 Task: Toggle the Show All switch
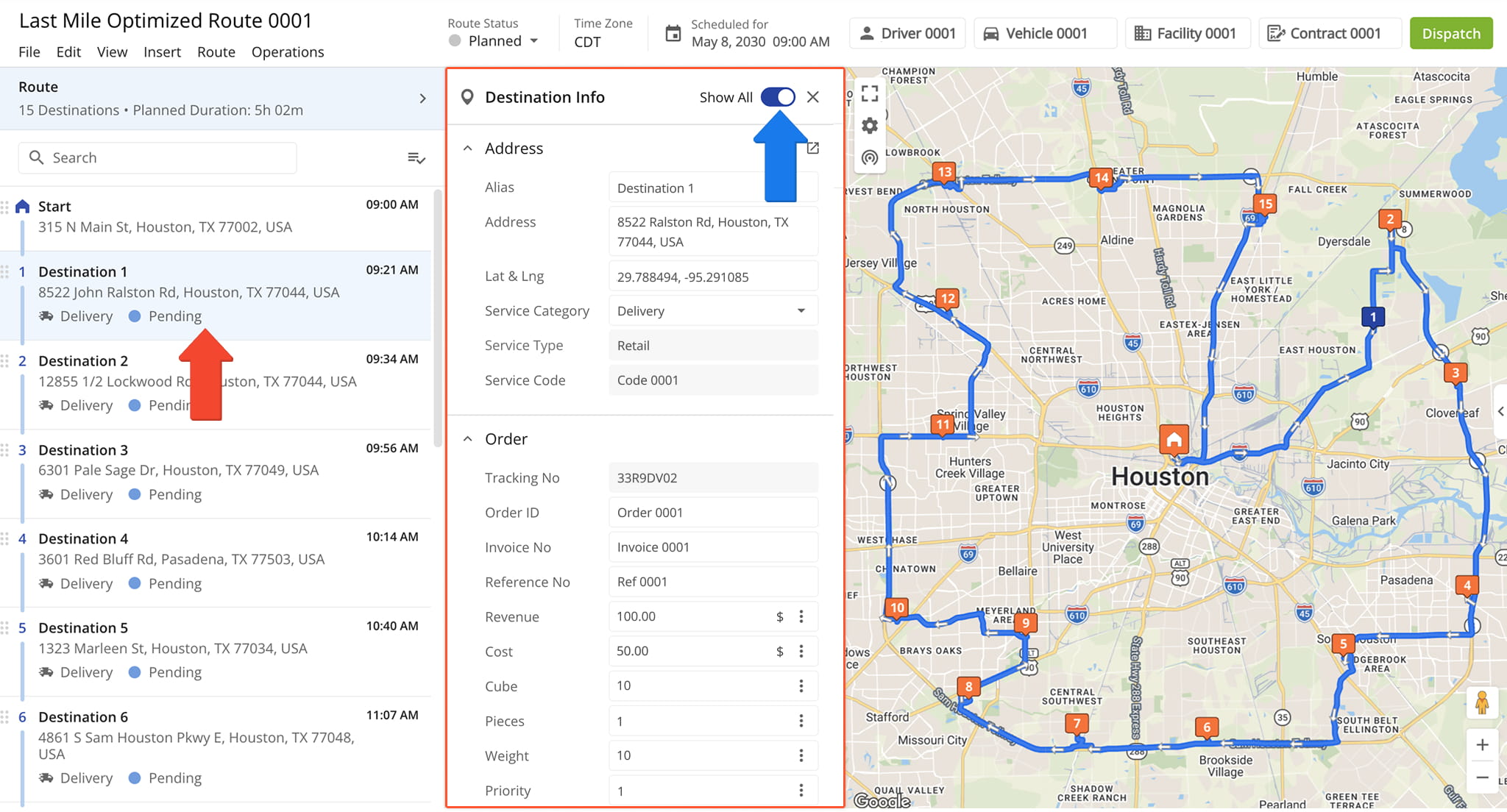(x=778, y=97)
